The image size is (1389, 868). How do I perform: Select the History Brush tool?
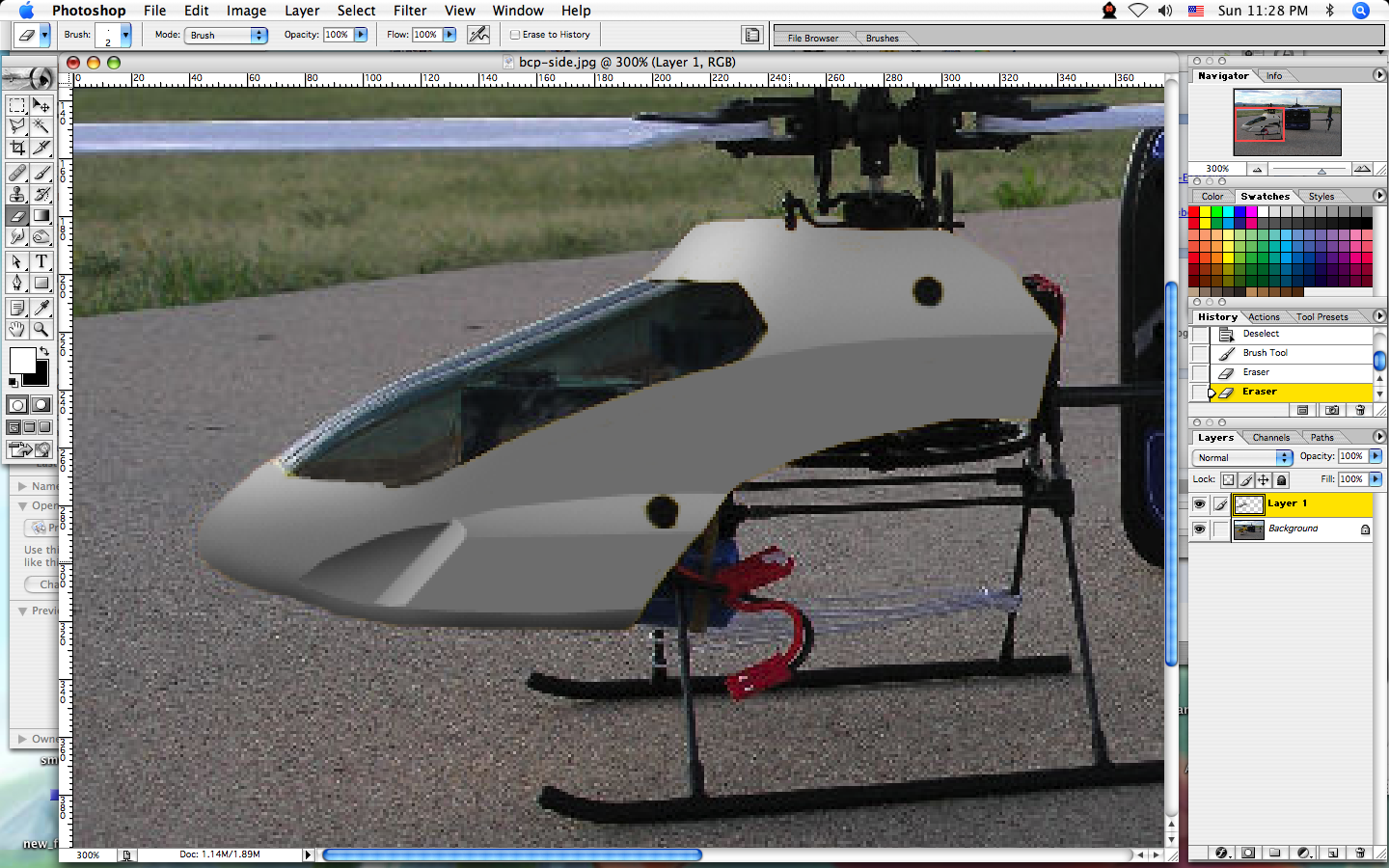(x=41, y=195)
